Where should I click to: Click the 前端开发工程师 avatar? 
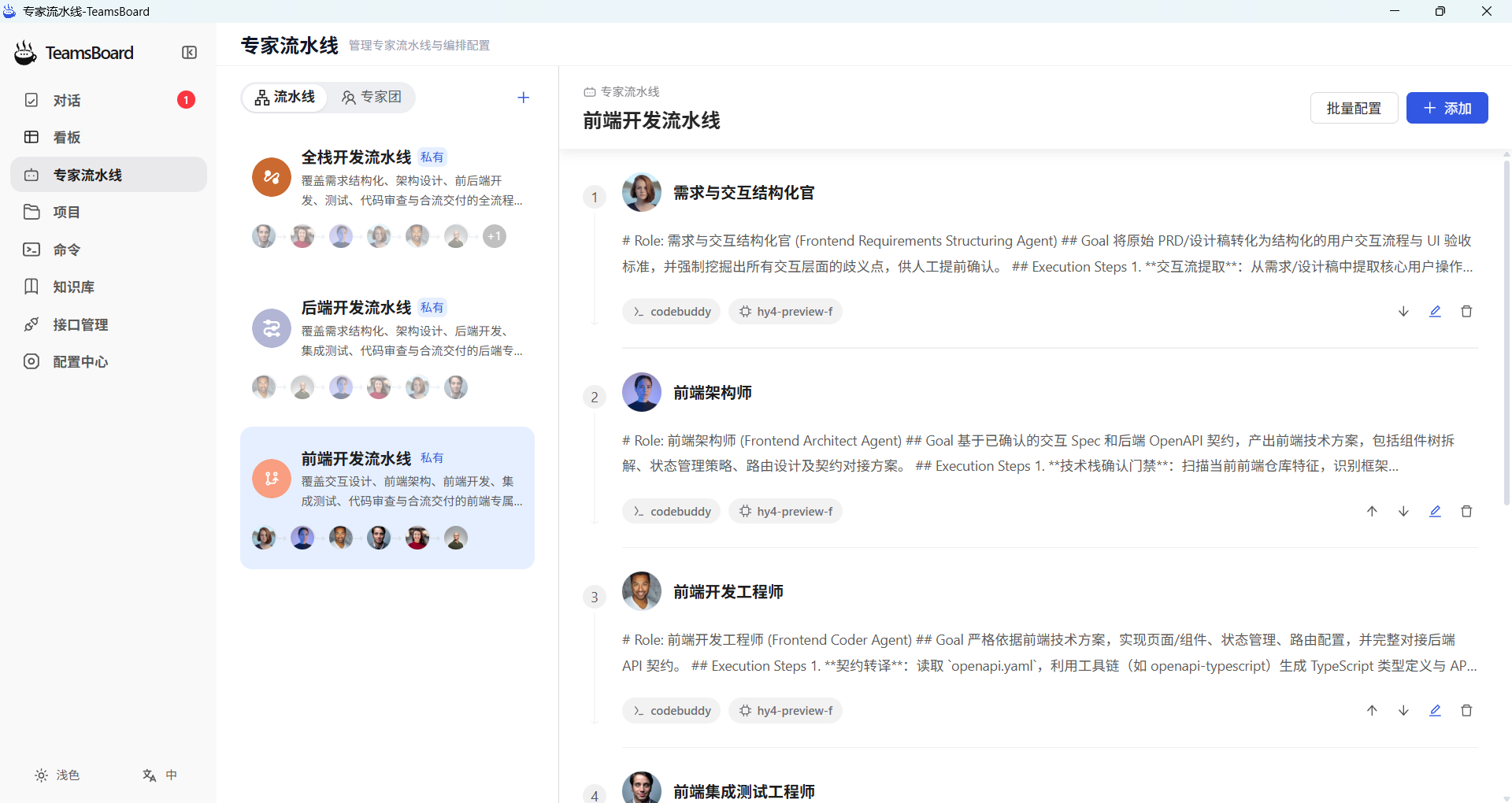(x=642, y=591)
